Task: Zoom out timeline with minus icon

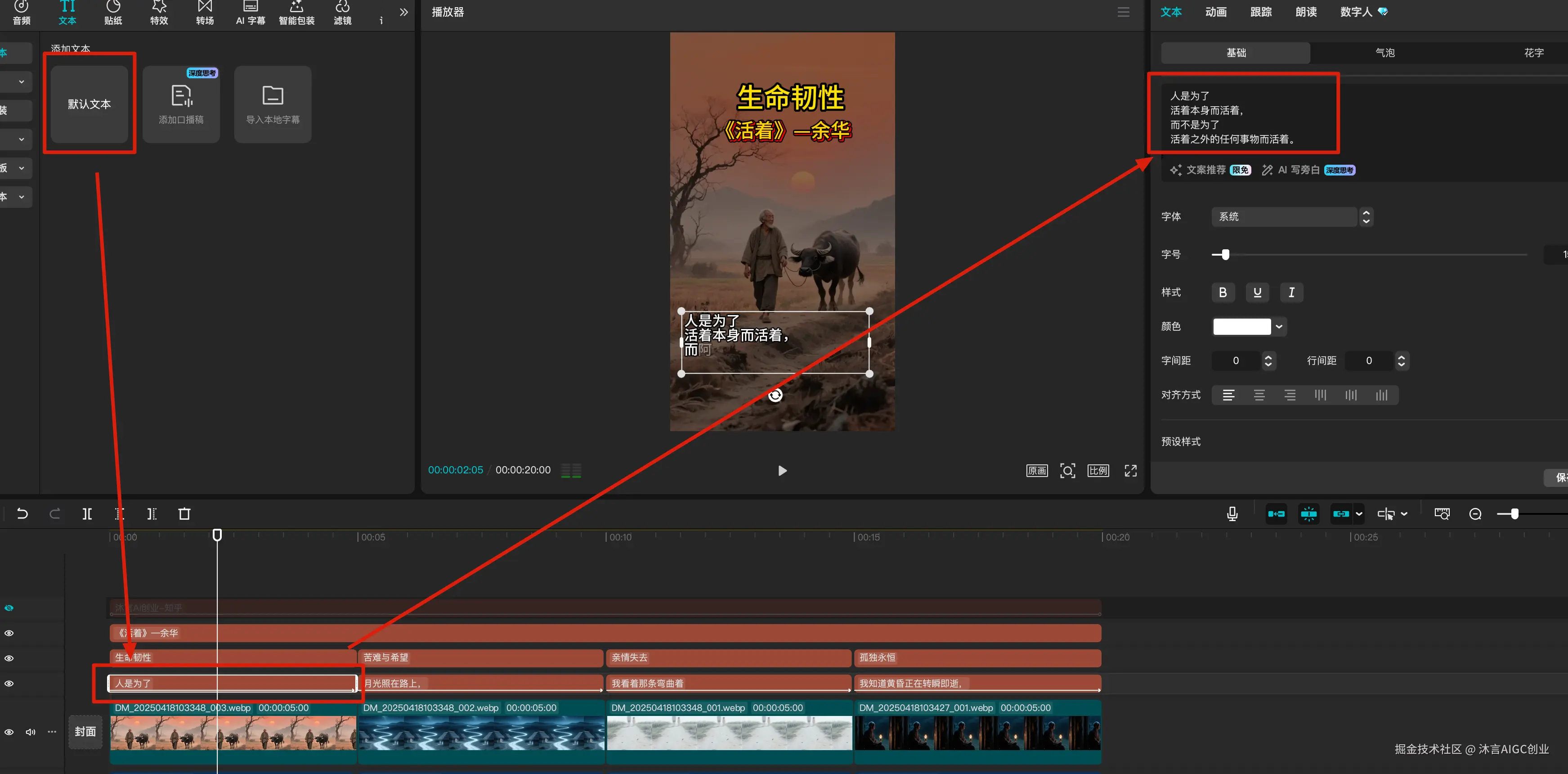Action: click(1475, 513)
